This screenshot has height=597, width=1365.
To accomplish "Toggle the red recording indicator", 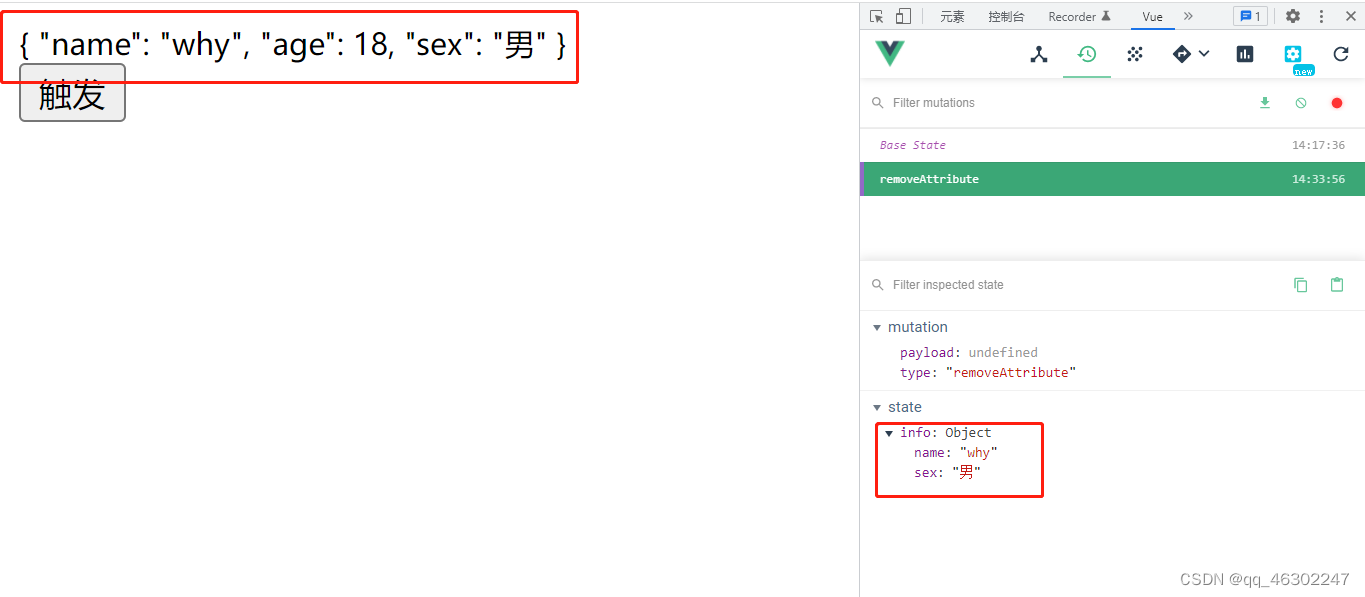I will (1337, 103).
